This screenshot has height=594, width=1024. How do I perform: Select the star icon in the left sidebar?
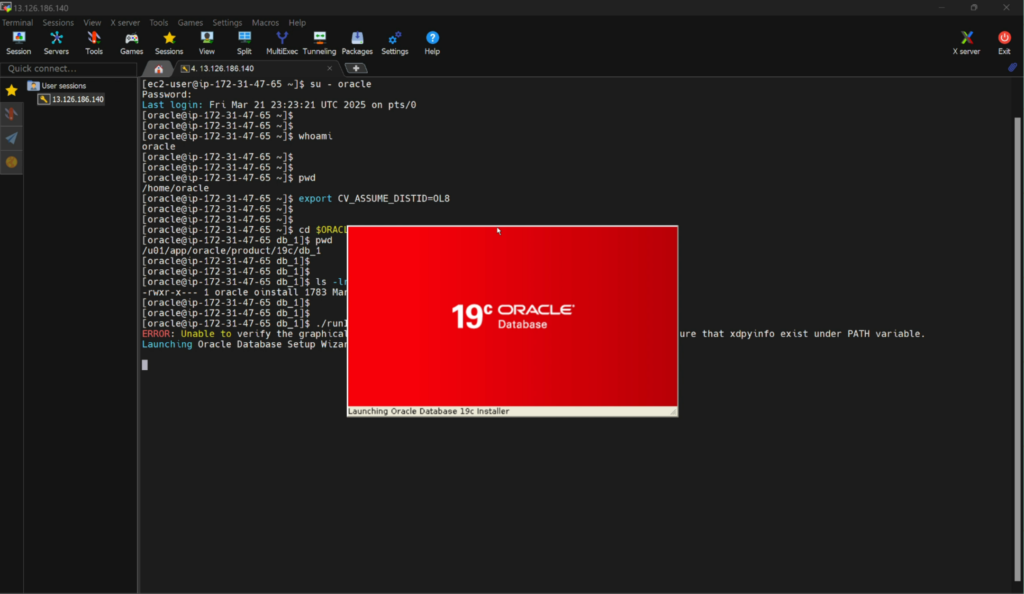(12, 91)
